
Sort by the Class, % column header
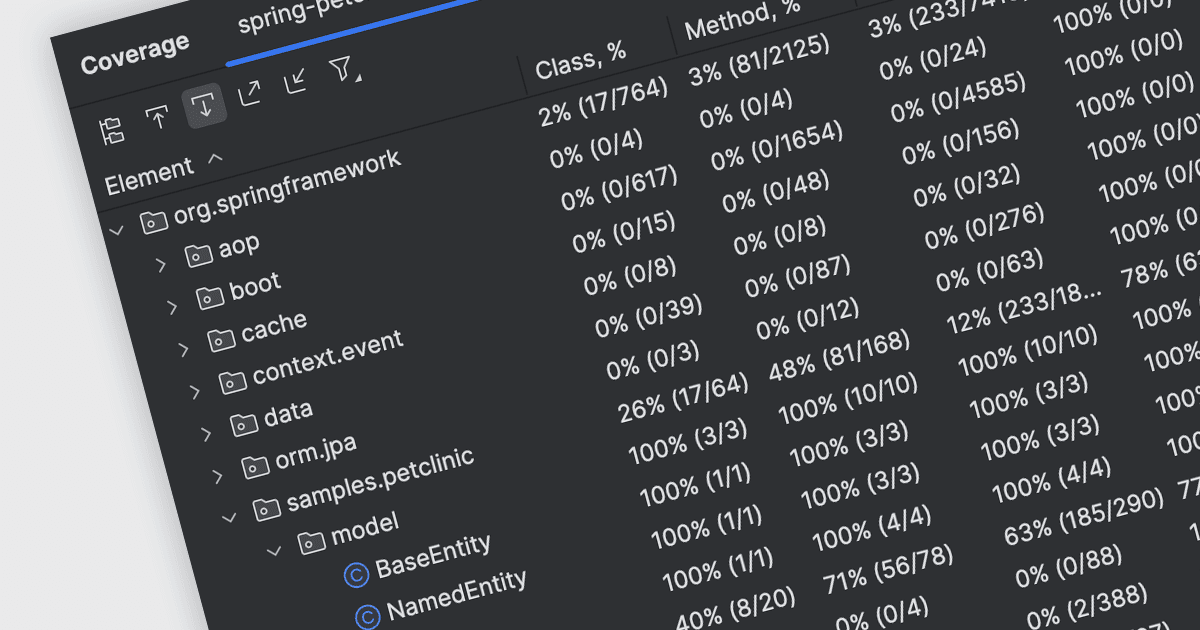pyautogui.click(x=583, y=62)
